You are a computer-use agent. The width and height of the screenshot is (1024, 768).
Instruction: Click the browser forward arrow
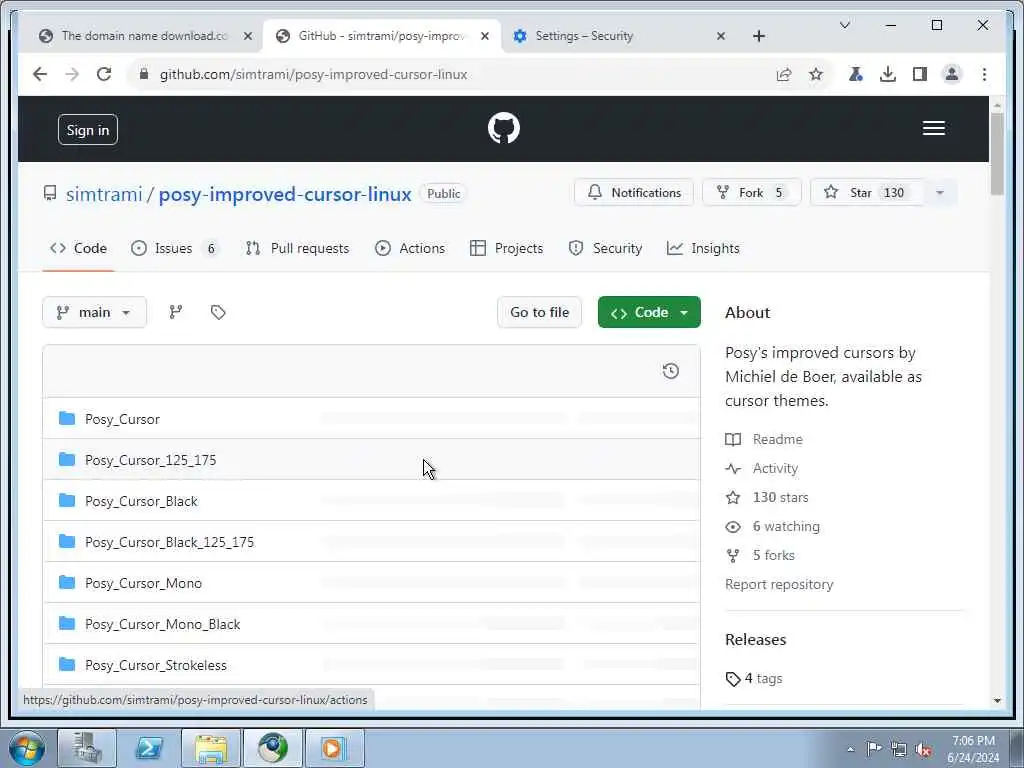click(72, 74)
